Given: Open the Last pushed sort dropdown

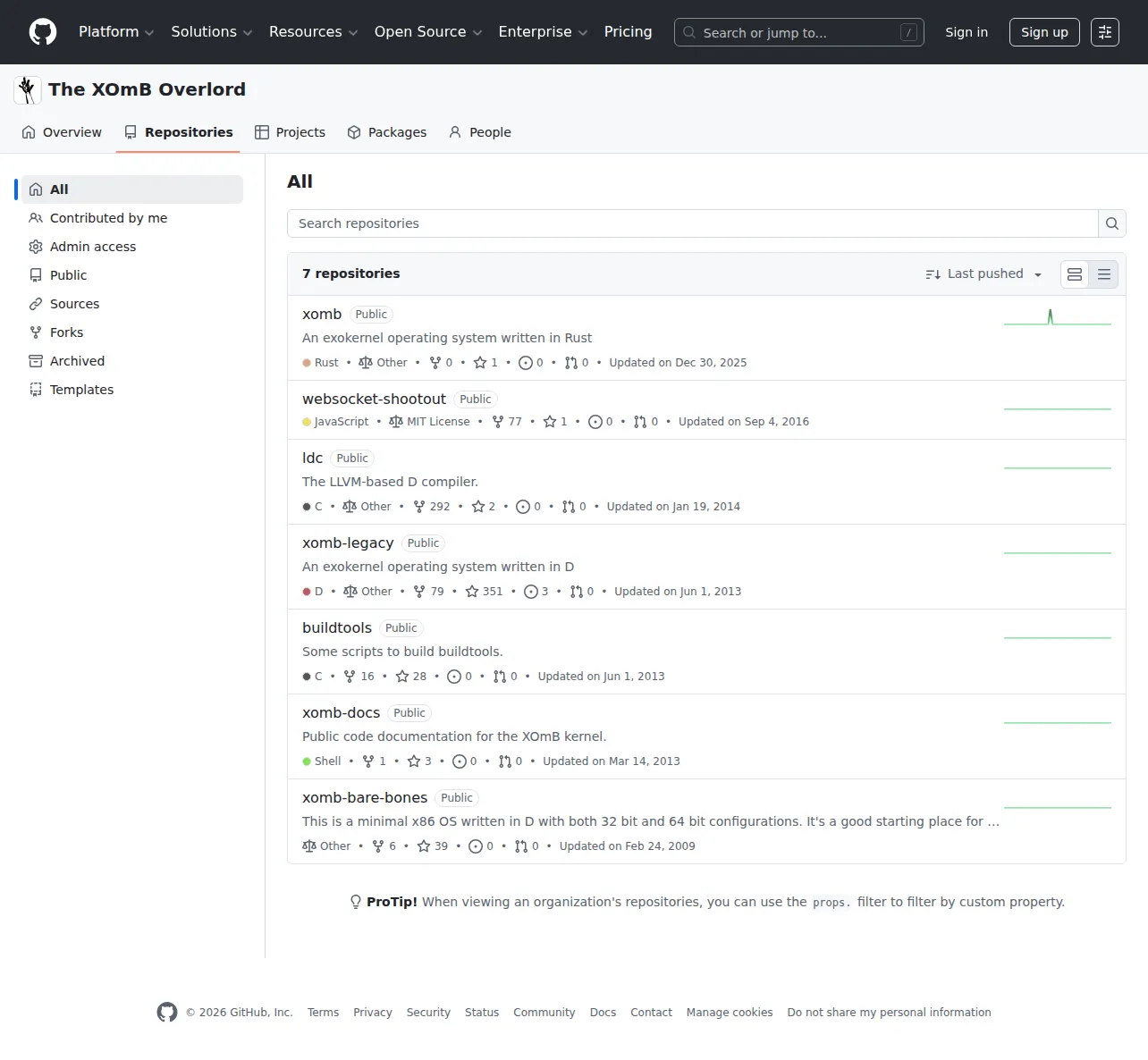Looking at the screenshot, I should click(983, 274).
